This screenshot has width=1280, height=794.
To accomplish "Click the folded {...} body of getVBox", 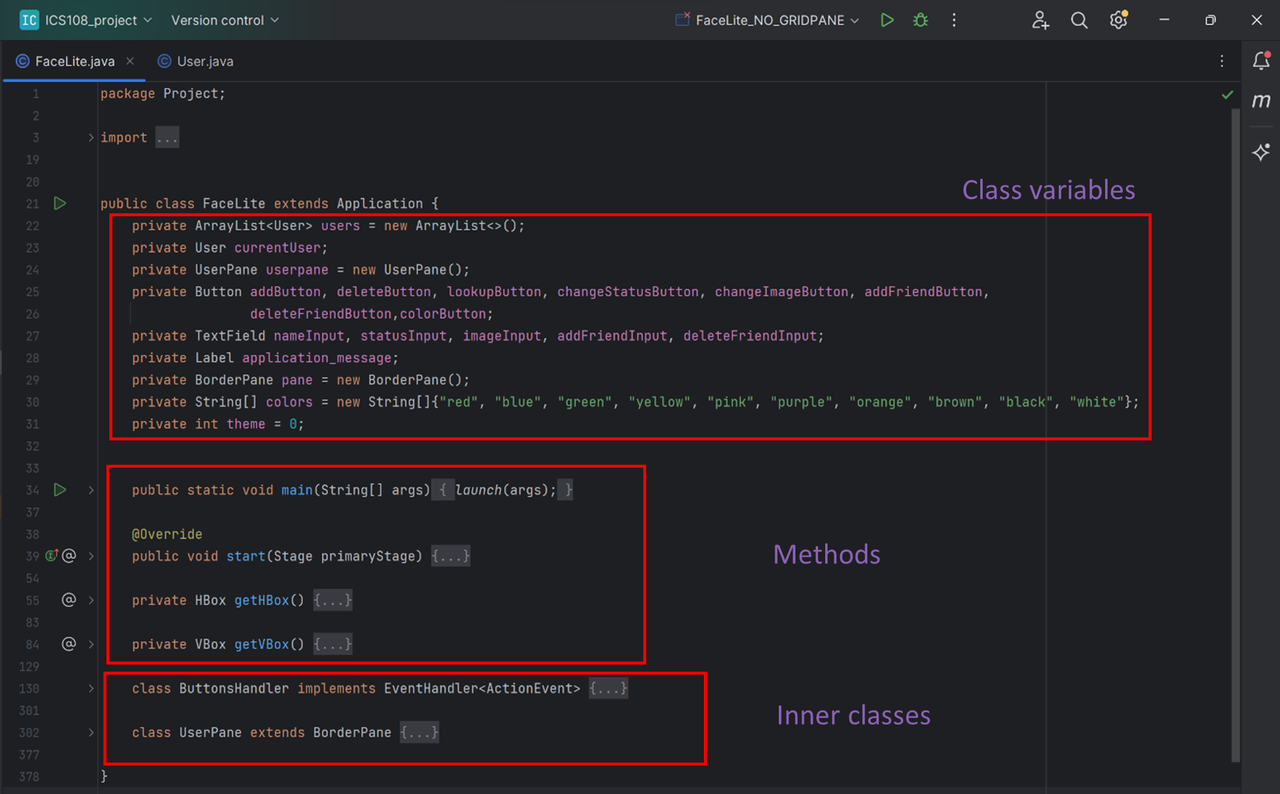I will point(332,644).
